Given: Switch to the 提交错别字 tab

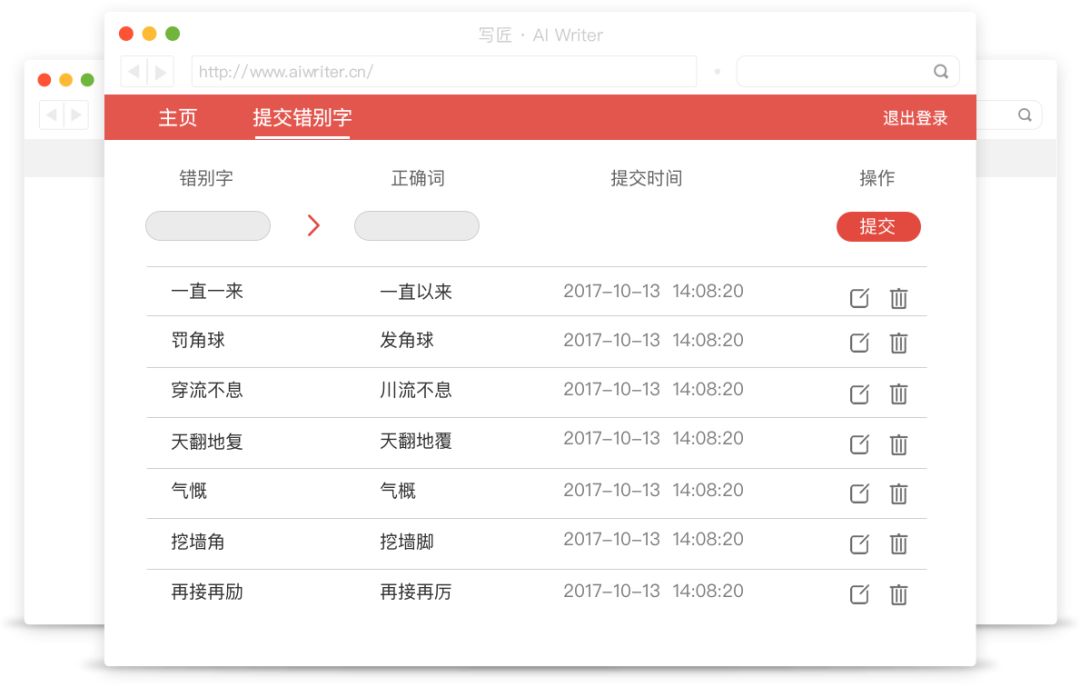Looking at the screenshot, I should [302, 118].
